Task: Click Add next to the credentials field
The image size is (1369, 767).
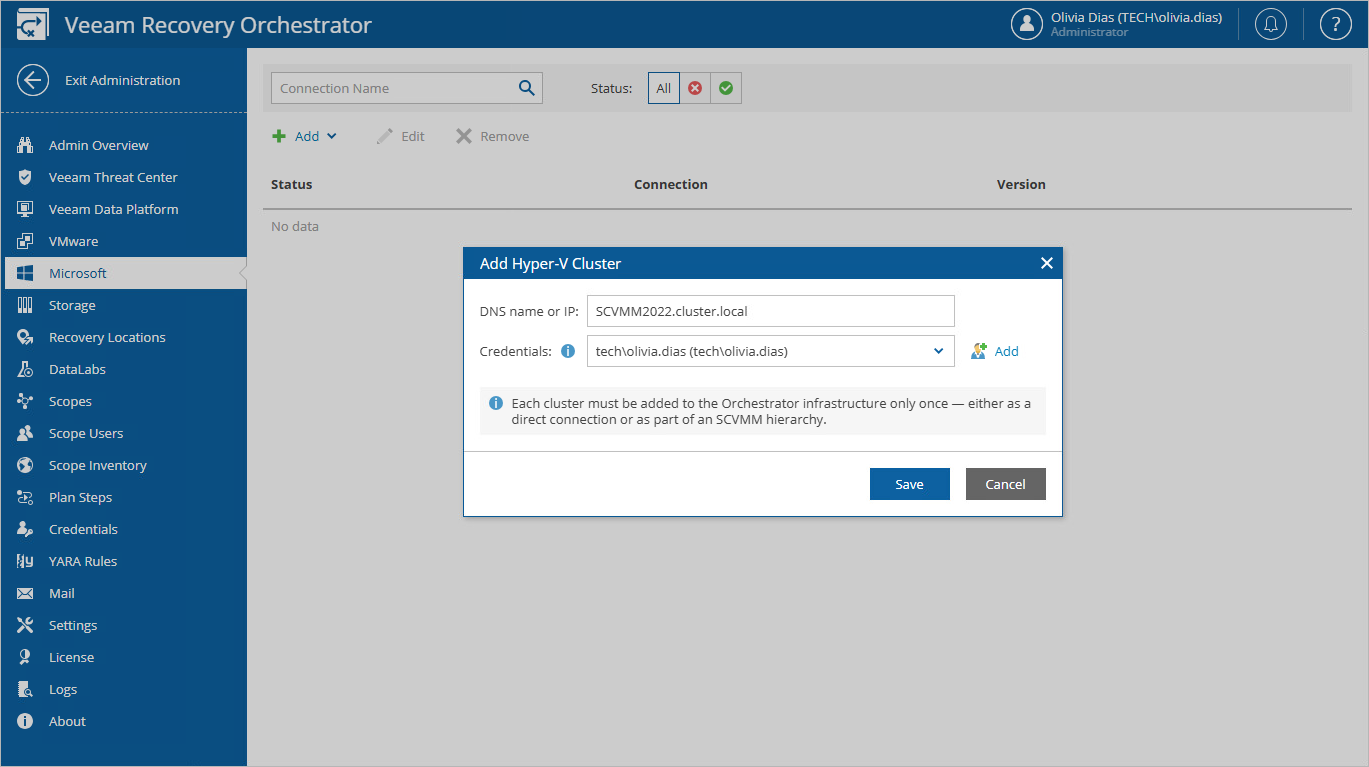Action: 1007,351
